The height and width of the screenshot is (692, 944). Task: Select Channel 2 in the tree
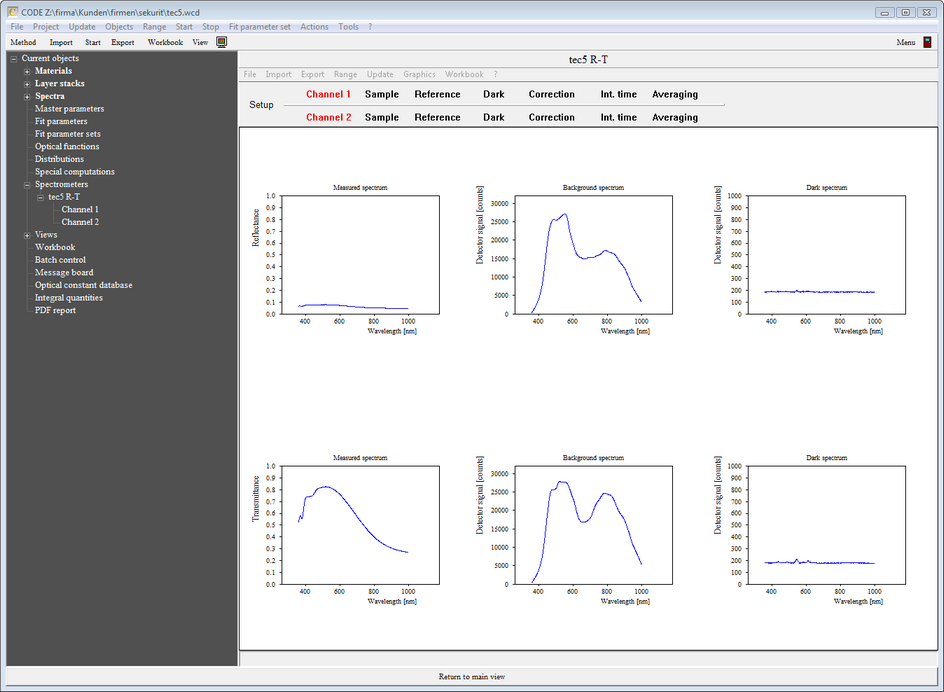coord(80,222)
